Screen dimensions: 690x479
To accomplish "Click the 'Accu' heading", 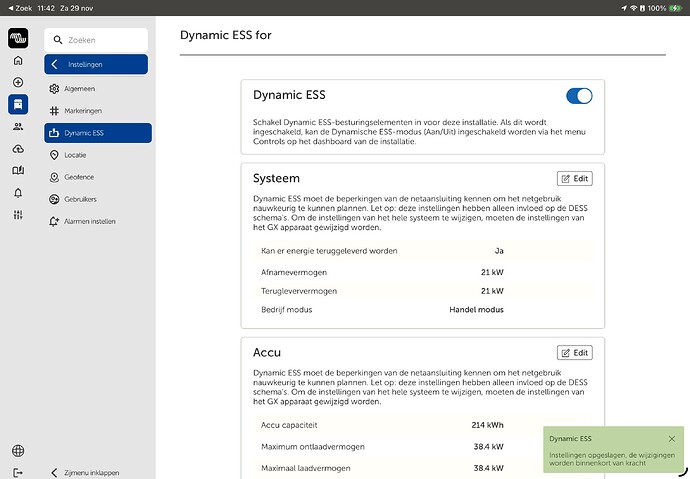I will 267,352.
